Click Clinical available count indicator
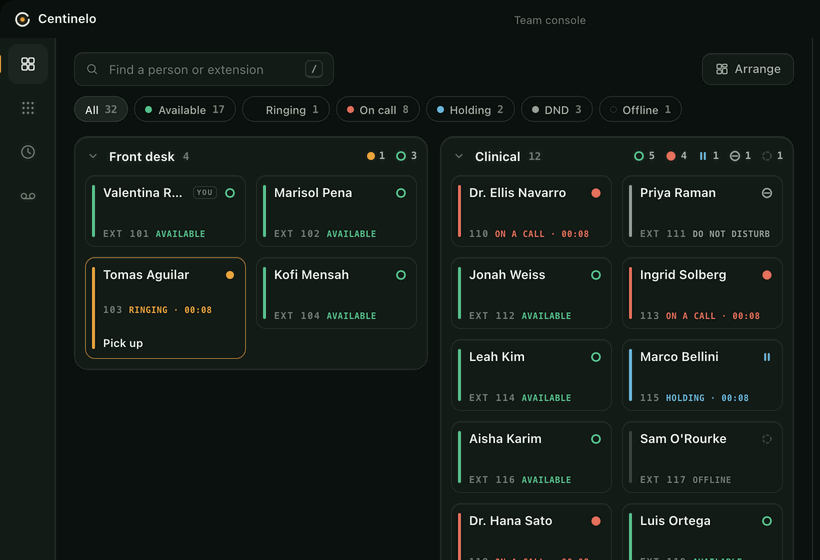The image size is (820, 560). coord(644,156)
